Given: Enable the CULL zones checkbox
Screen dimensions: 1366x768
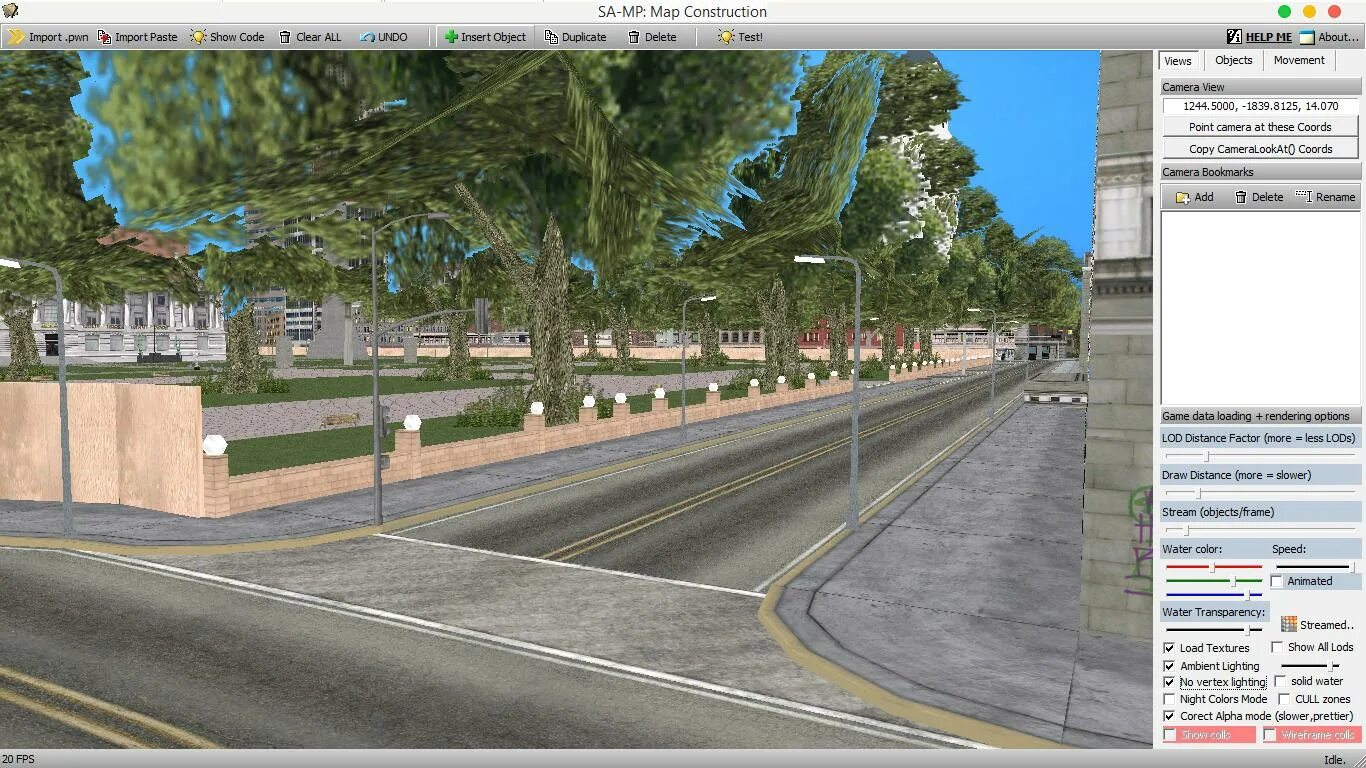Looking at the screenshot, I should [1284, 699].
